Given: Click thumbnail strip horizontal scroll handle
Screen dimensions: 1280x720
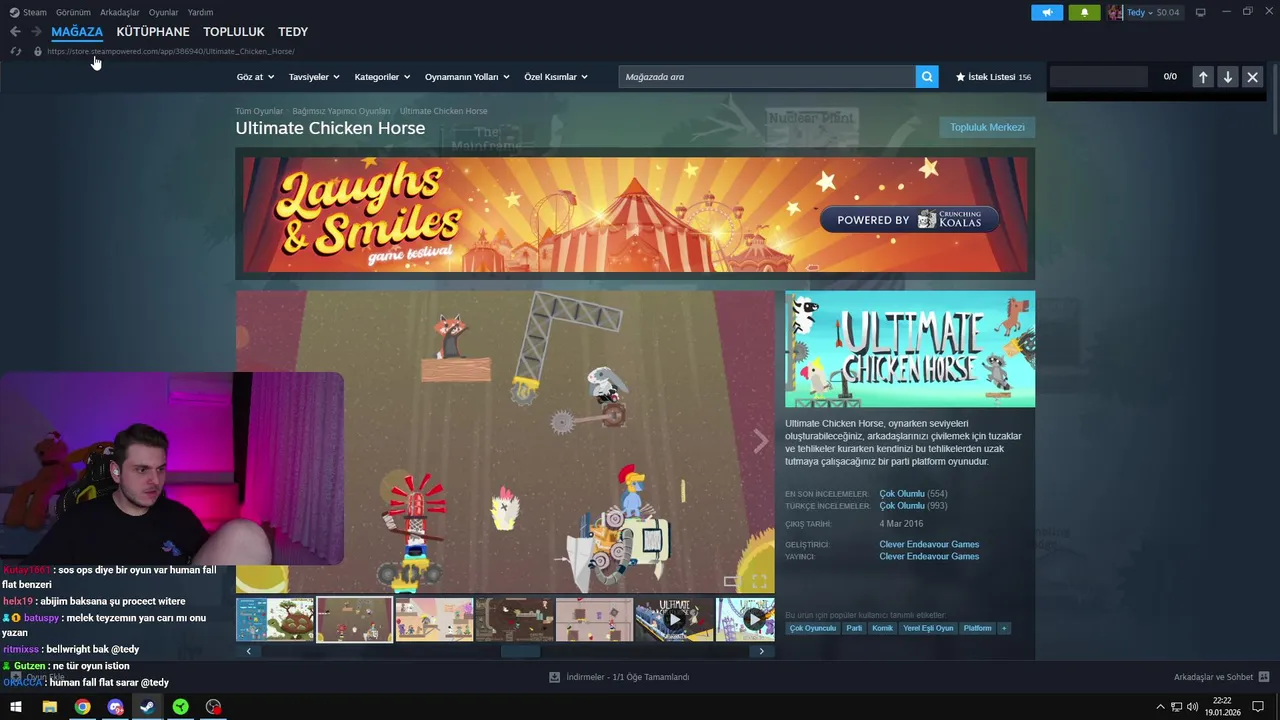Looking at the screenshot, I should (x=520, y=651).
